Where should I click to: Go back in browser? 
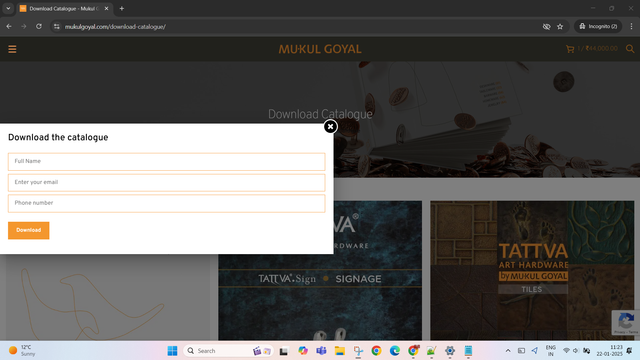9,27
